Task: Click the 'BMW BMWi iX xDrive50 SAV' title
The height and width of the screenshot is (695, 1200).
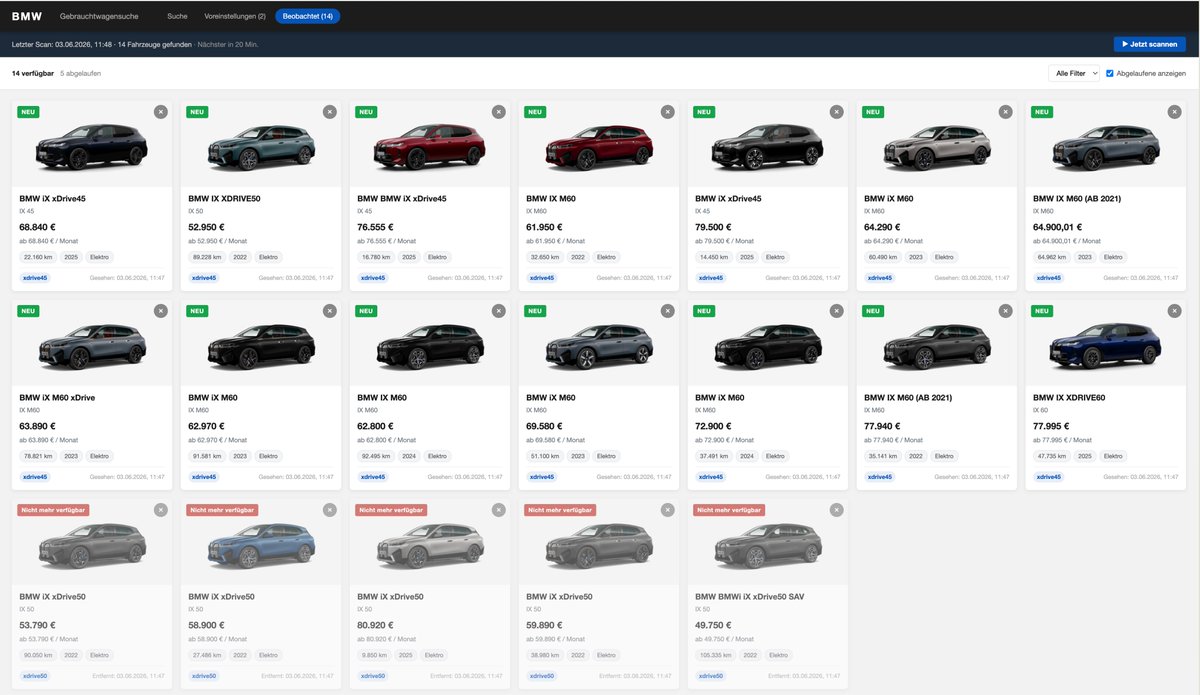Action: pos(750,597)
